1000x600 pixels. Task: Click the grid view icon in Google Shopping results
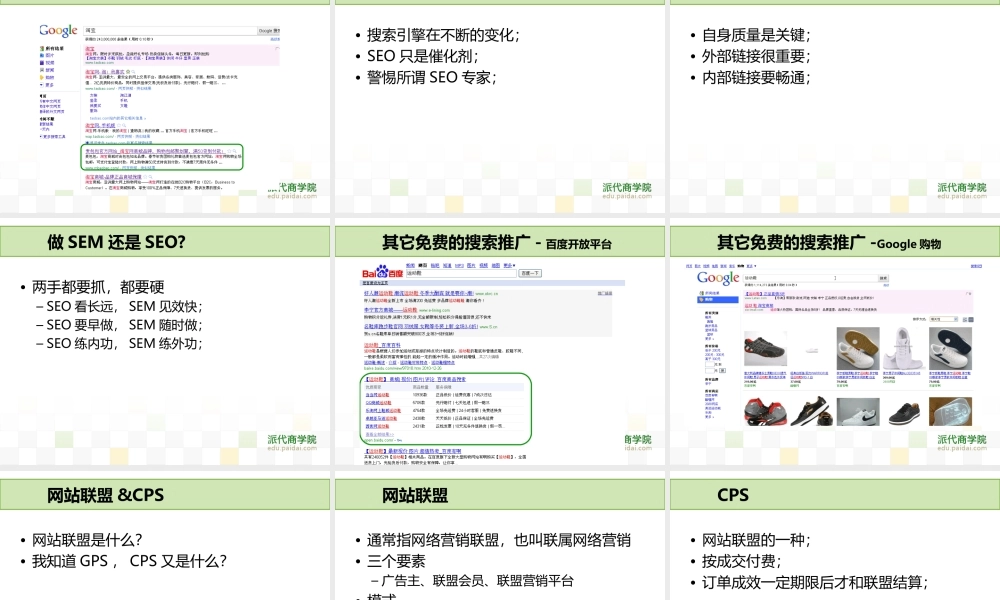pyautogui.click(x=971, y=319)
